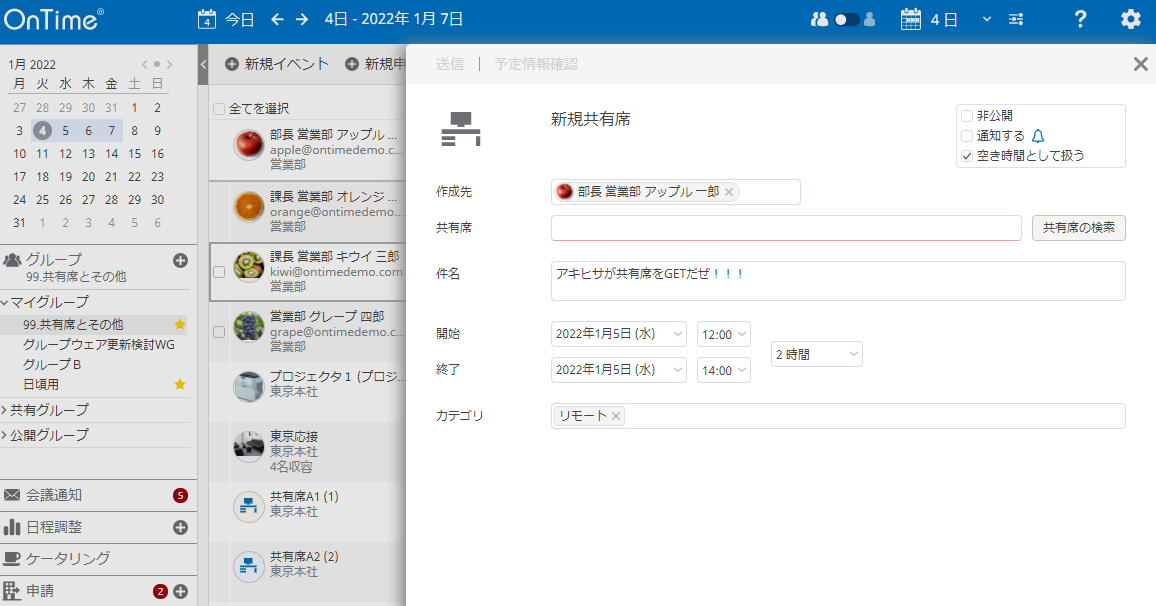1156x606 pixels.
Task: Click the 東京応接 room thumbnail
Action: click(248, 447)
